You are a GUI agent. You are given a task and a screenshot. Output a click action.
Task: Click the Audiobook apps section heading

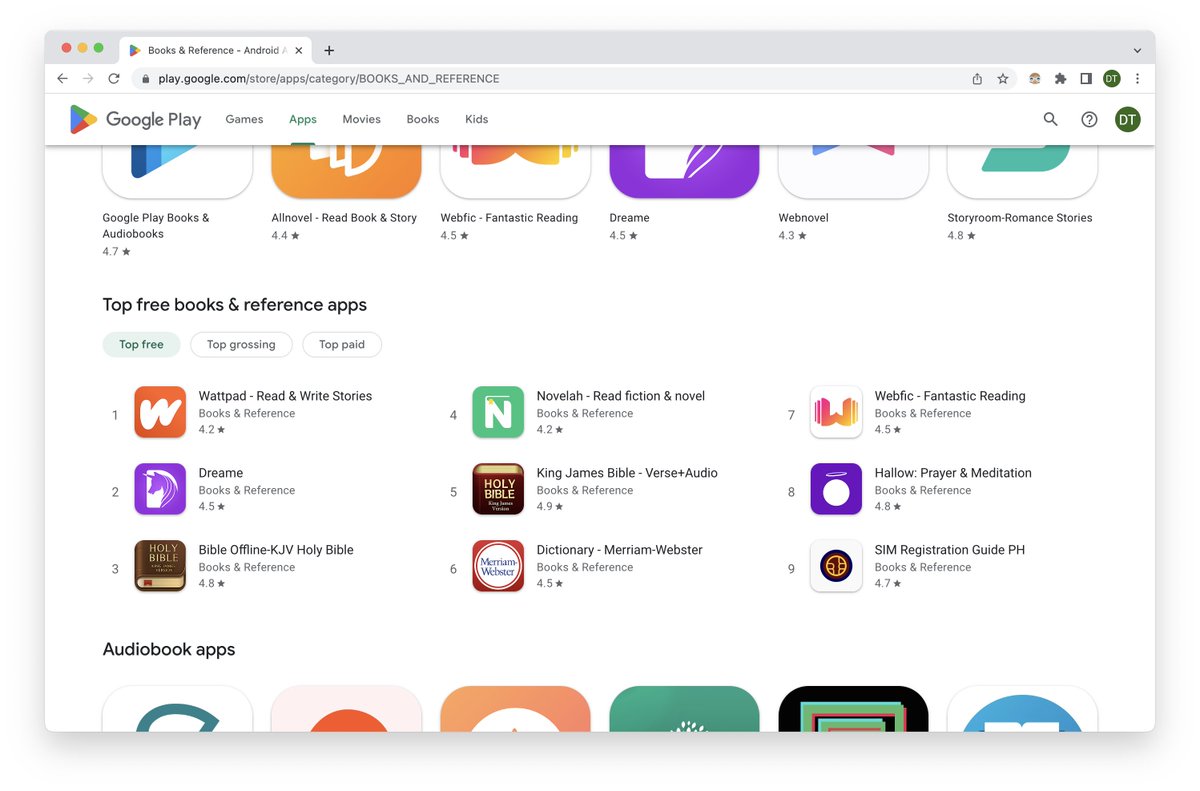pyautogui.click(x=169, y=649)
